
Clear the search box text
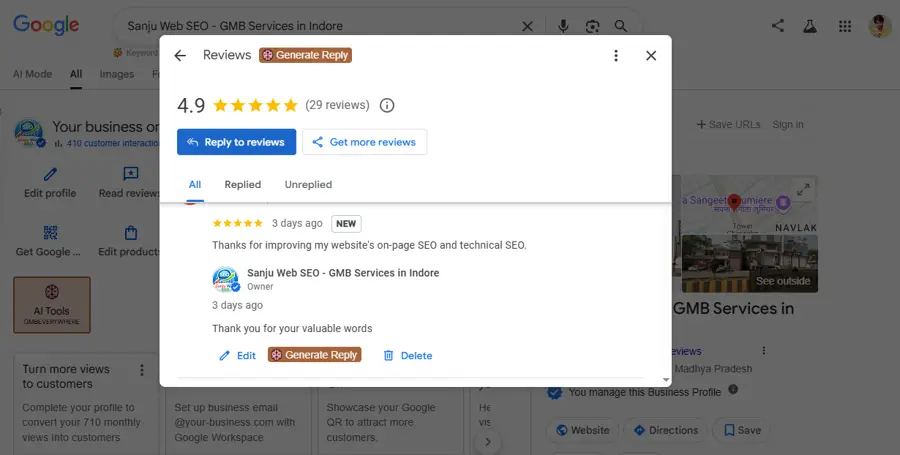tap(527, 26)
